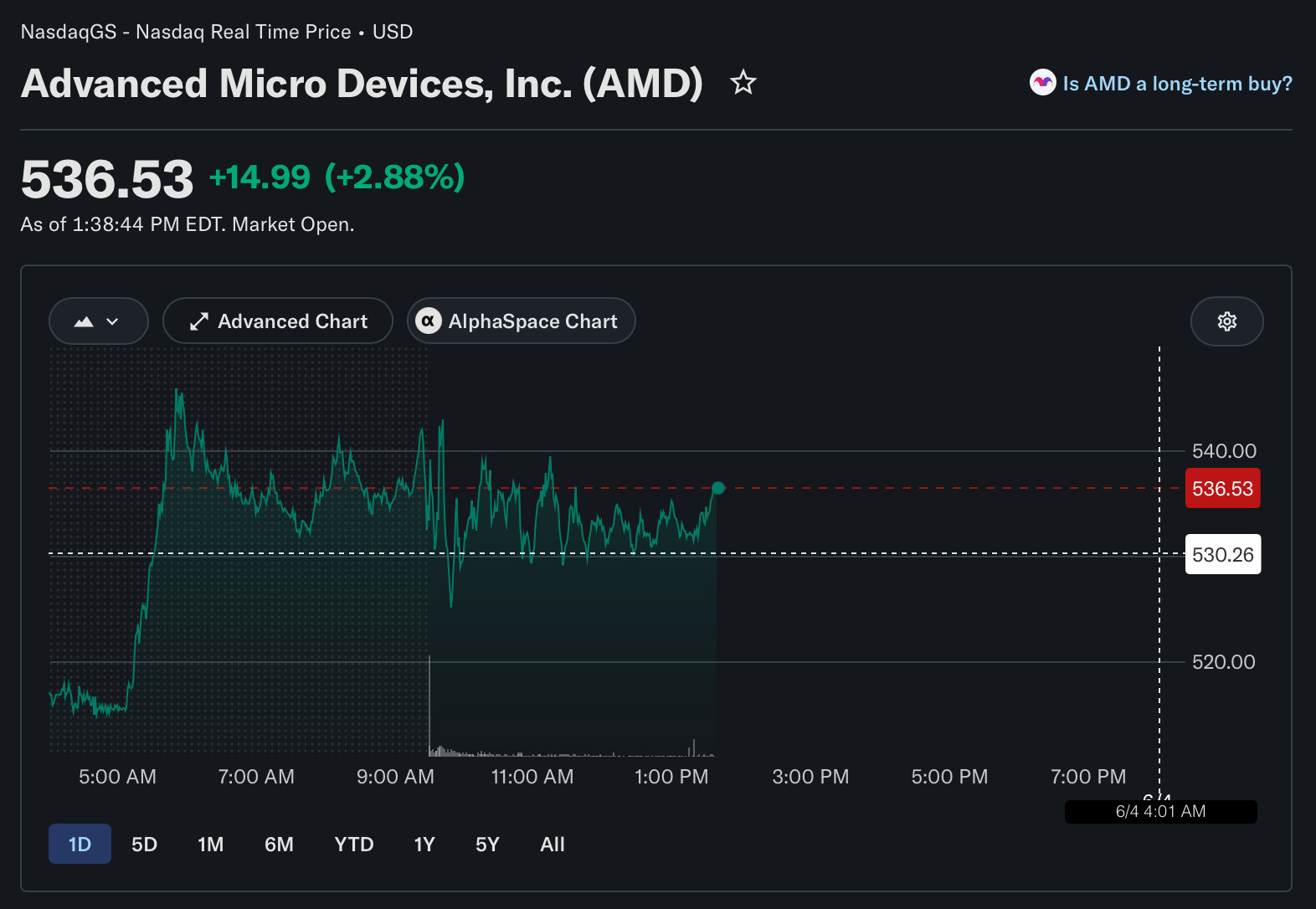
Task: Click the expand arrows icon on Advanced Chart
Action: pos(198,321)
